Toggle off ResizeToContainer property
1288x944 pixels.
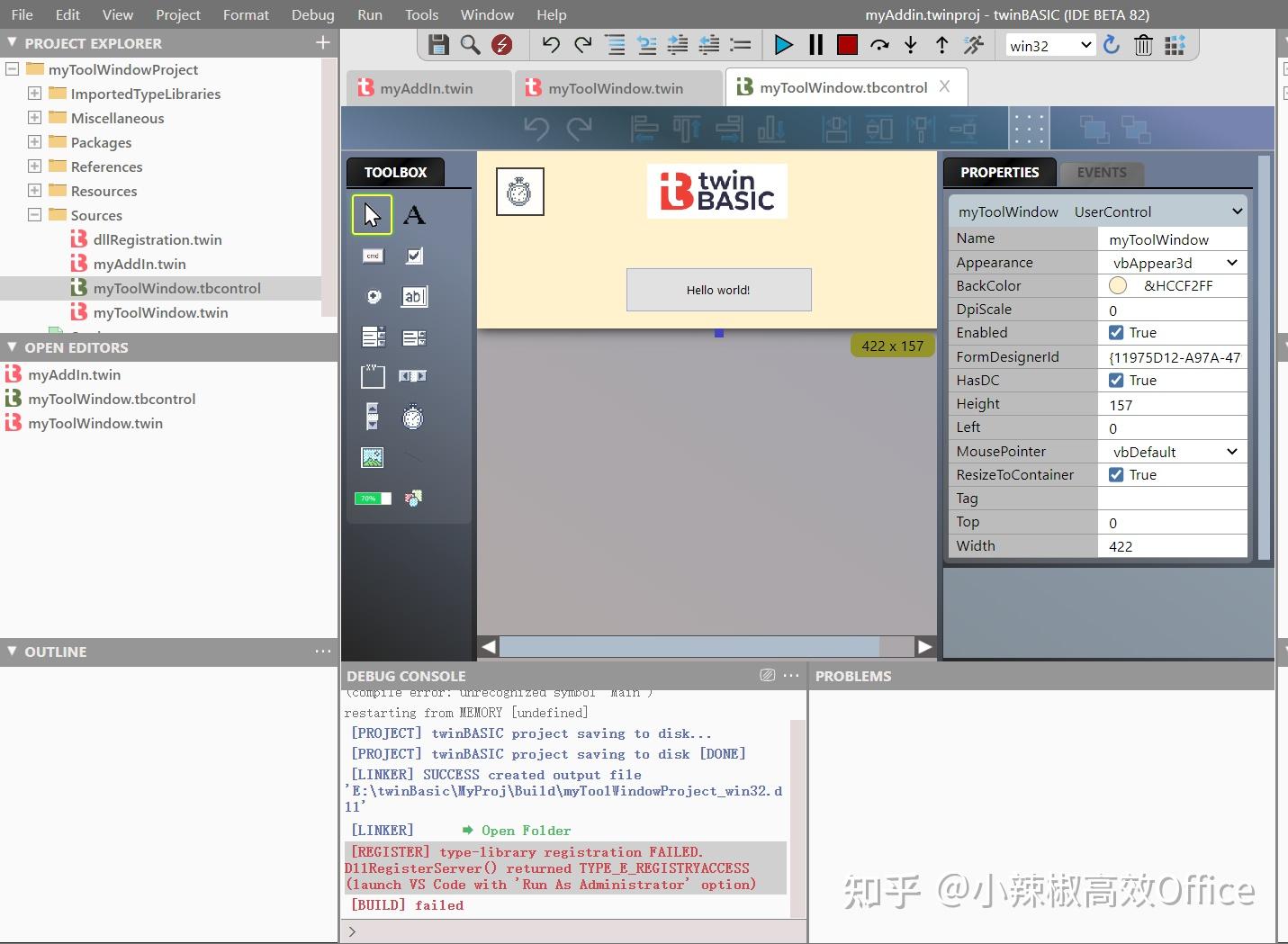[1116, 474]
